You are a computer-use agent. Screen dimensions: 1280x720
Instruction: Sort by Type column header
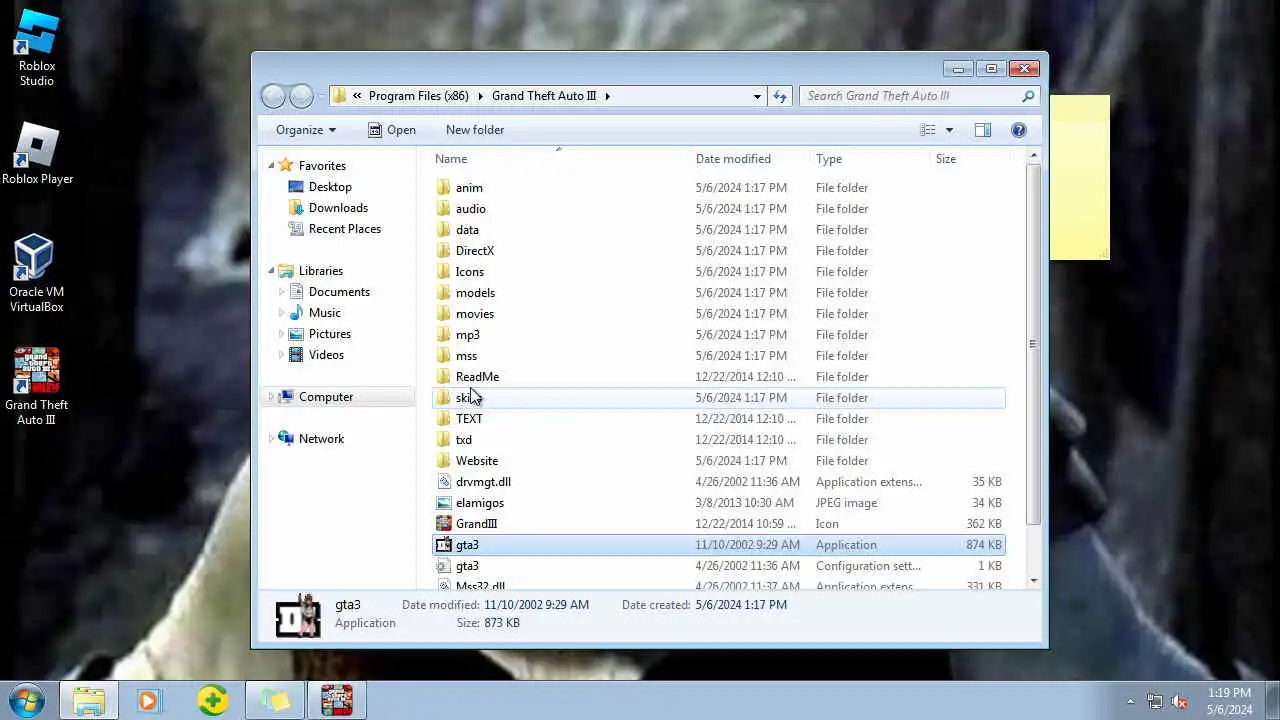tap(829, 159)
